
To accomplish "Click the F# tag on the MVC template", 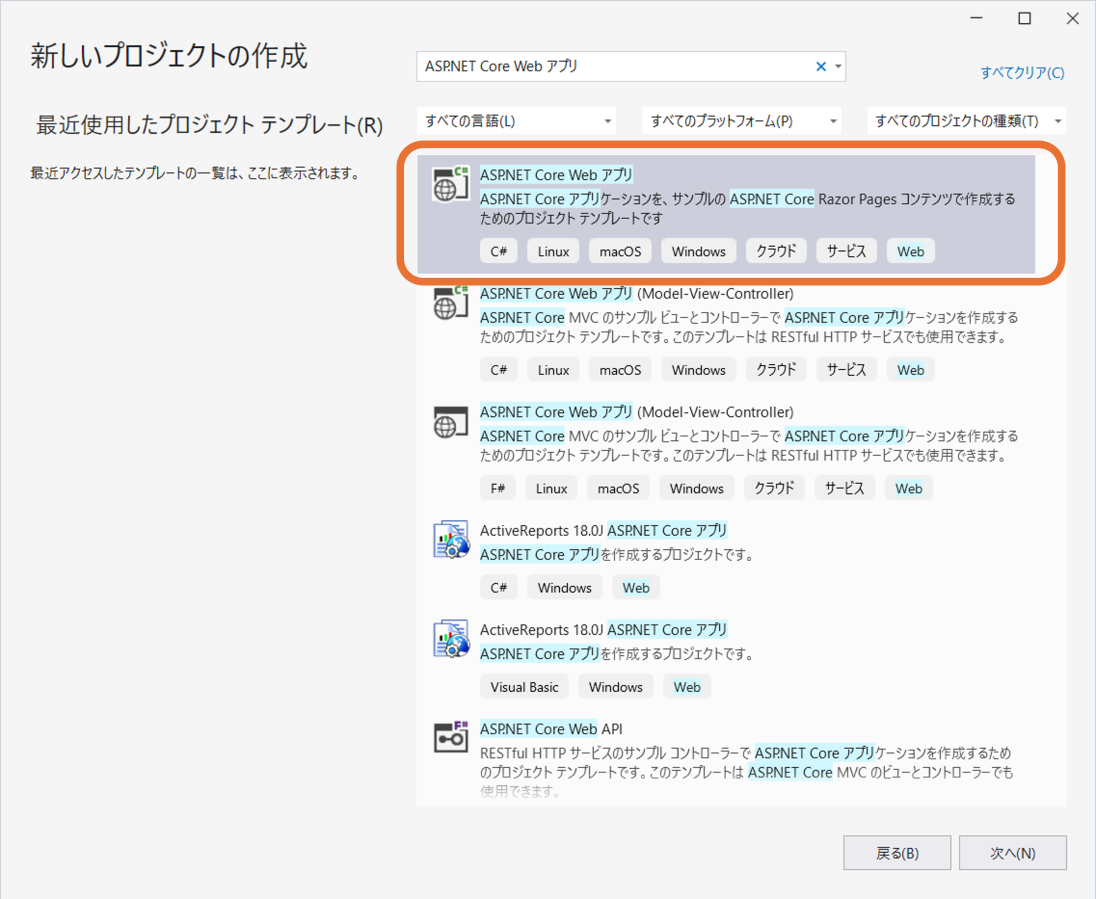I will pos(498,489).
